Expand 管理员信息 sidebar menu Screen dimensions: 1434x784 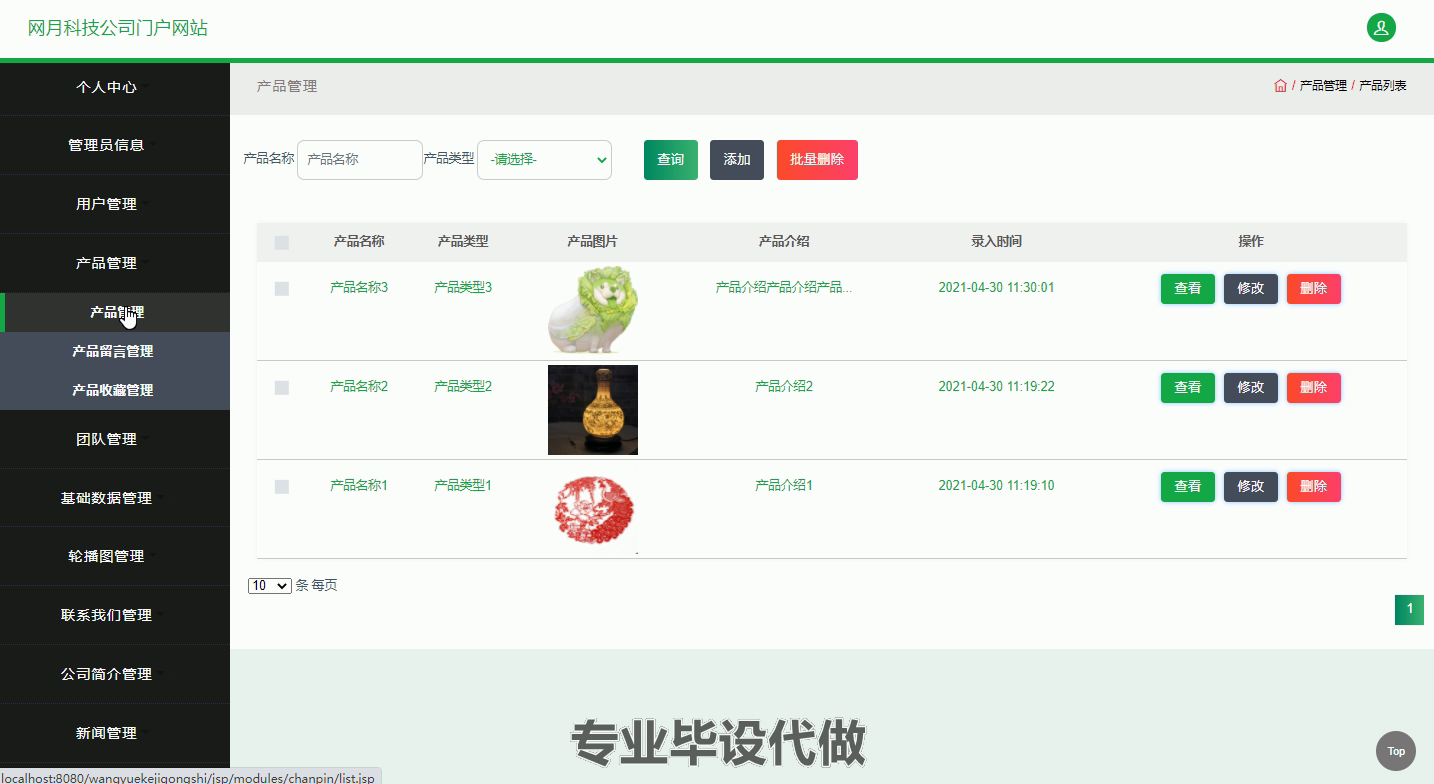114,145
